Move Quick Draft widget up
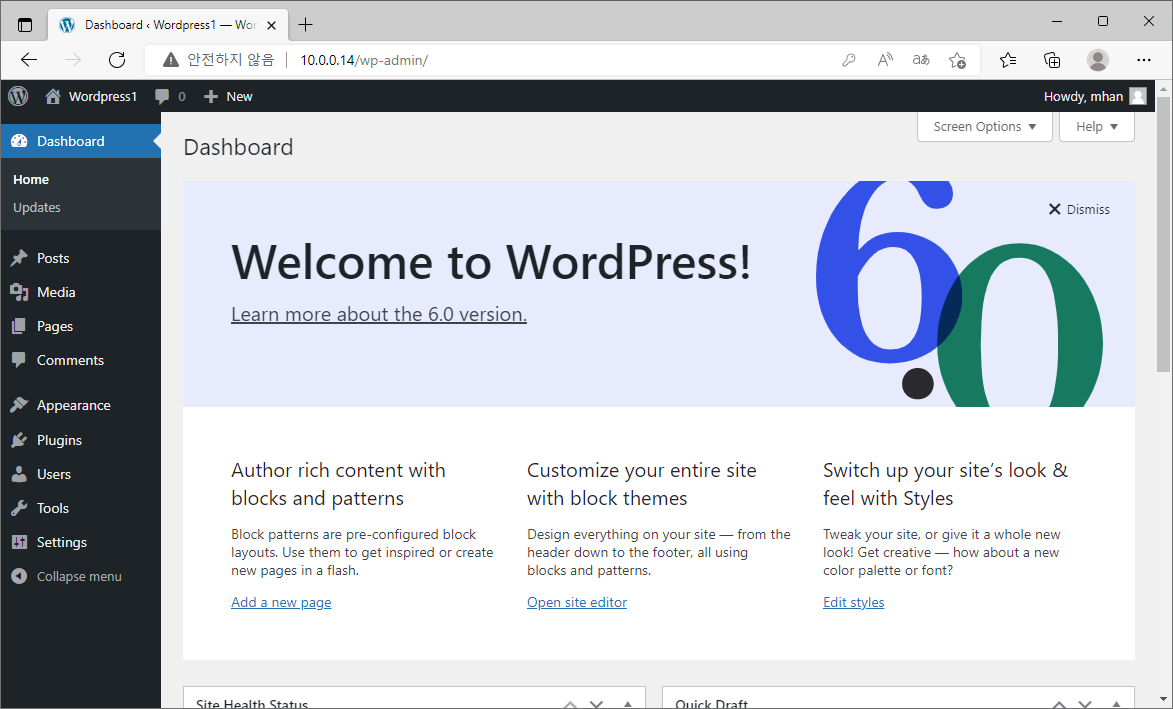The height and width of the screenshot is (709, 1173). [x=1059, y=704]
